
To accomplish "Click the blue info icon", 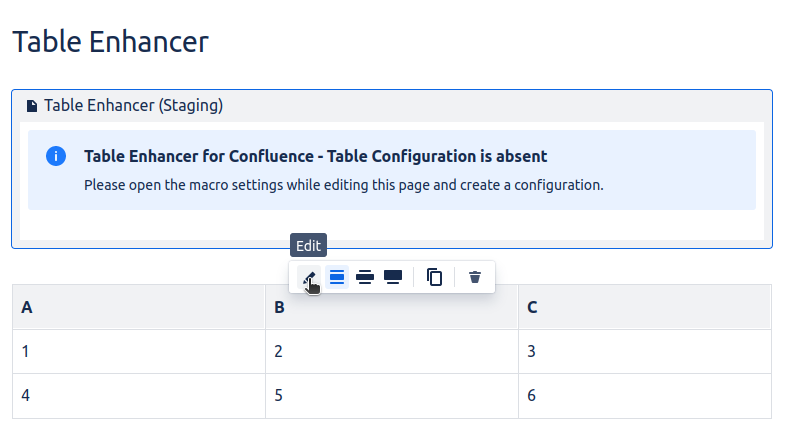I will point(56,157).
